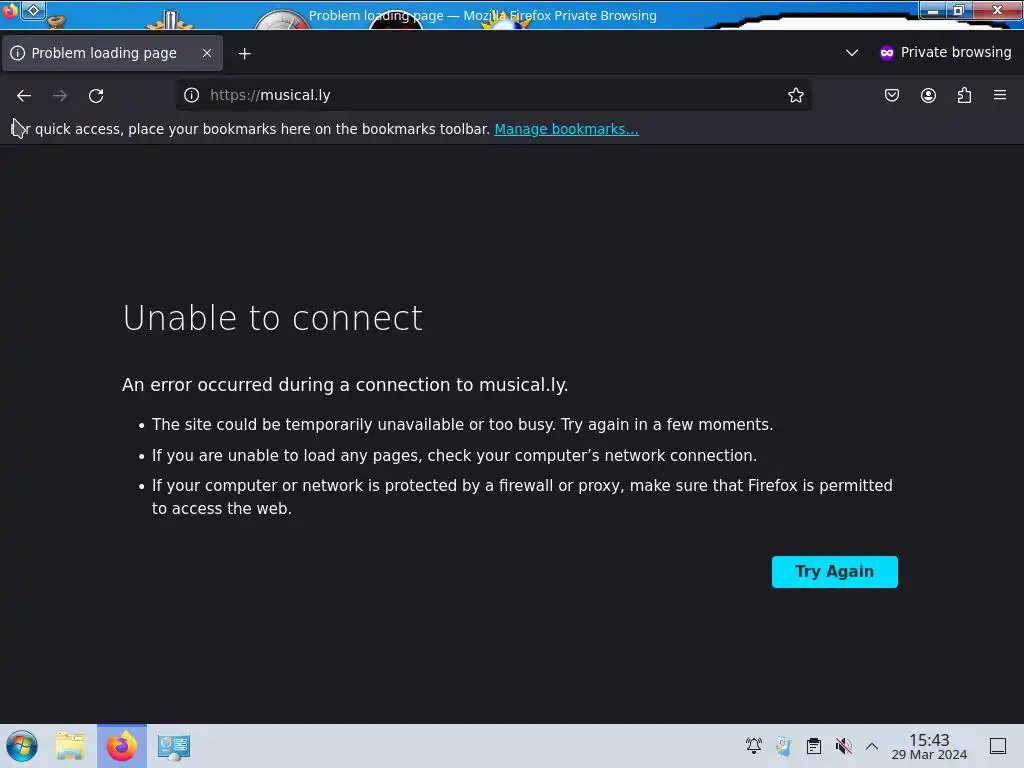Open the Extensions puzzle-piece menu
This screenshot has height=768, width=1024.
pyautogui.click(x=965, y=95)
